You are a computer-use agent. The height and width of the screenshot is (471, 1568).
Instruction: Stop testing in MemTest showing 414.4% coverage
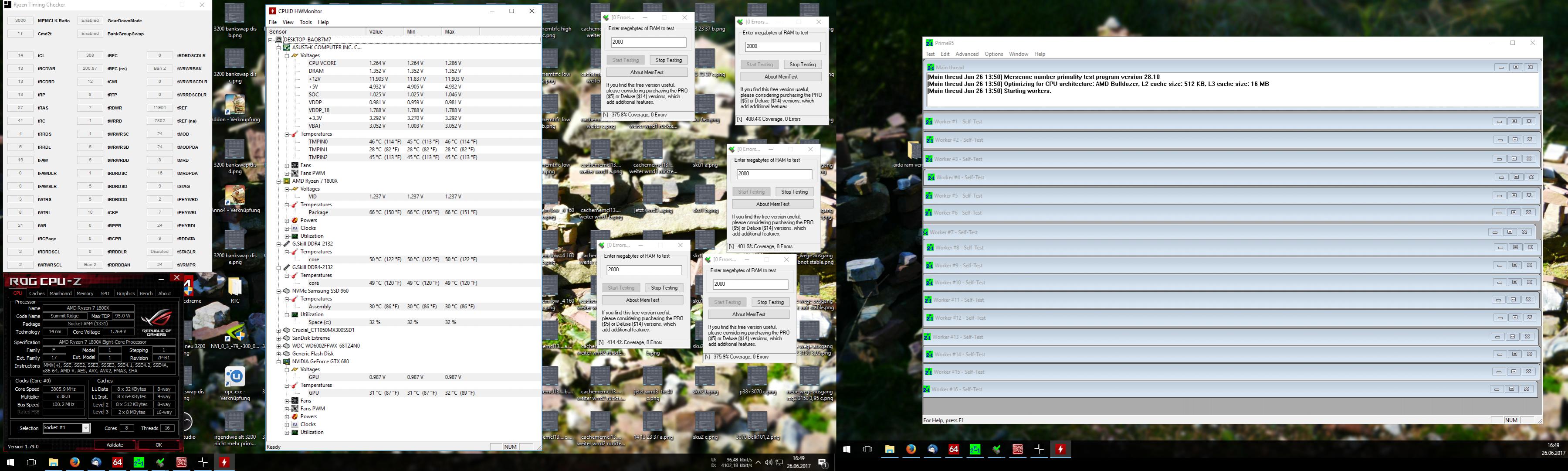point(664,287)
